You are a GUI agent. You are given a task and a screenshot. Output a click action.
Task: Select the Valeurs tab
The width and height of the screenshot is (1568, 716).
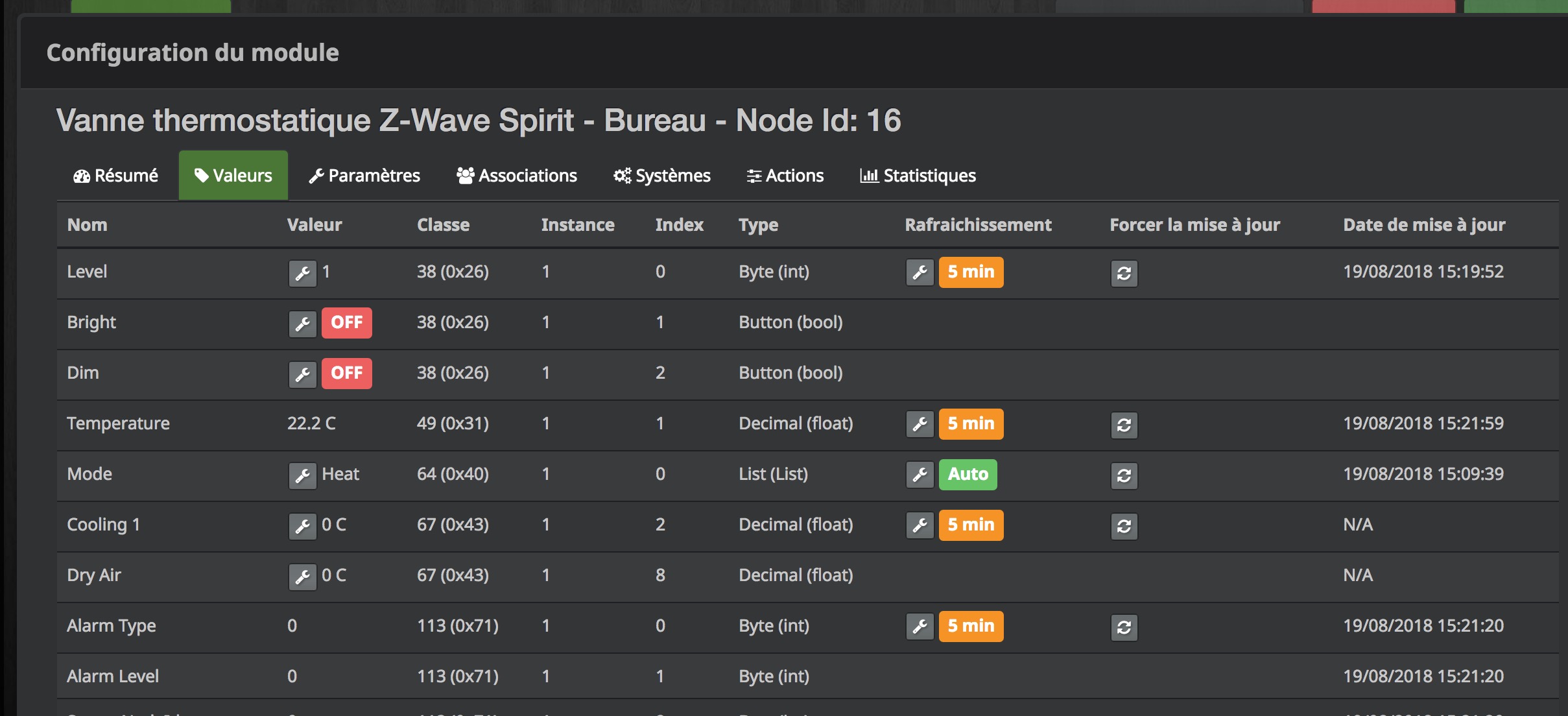pos(233,176)
